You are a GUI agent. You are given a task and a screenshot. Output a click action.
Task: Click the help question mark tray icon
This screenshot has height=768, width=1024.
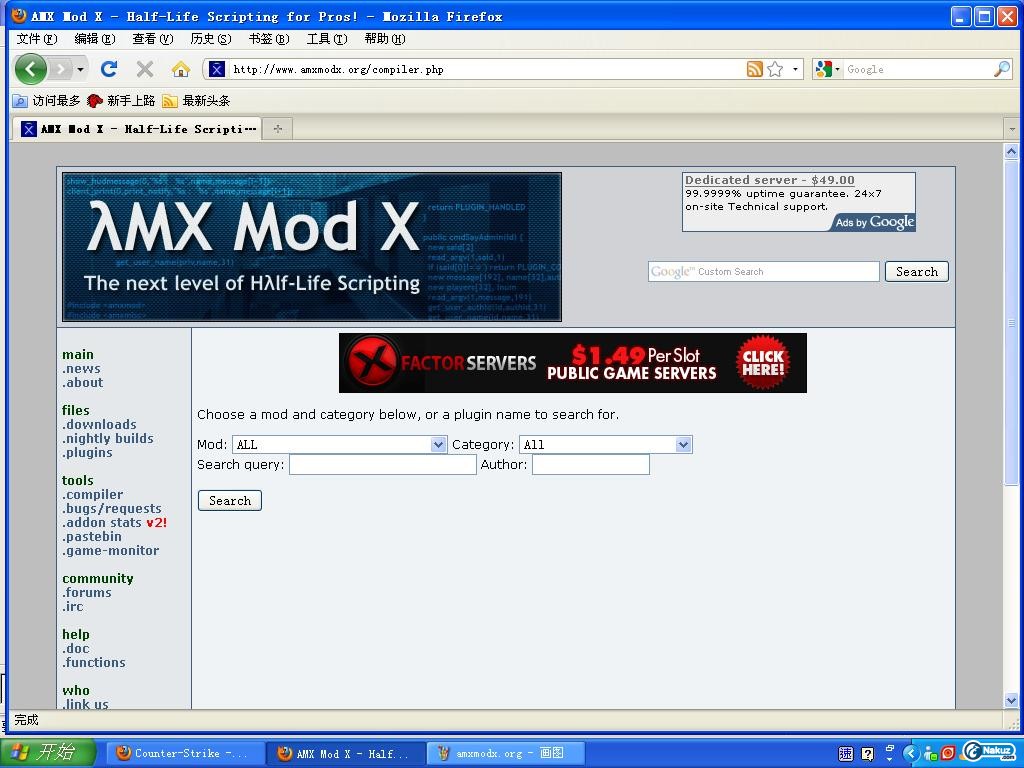[867, 754]
